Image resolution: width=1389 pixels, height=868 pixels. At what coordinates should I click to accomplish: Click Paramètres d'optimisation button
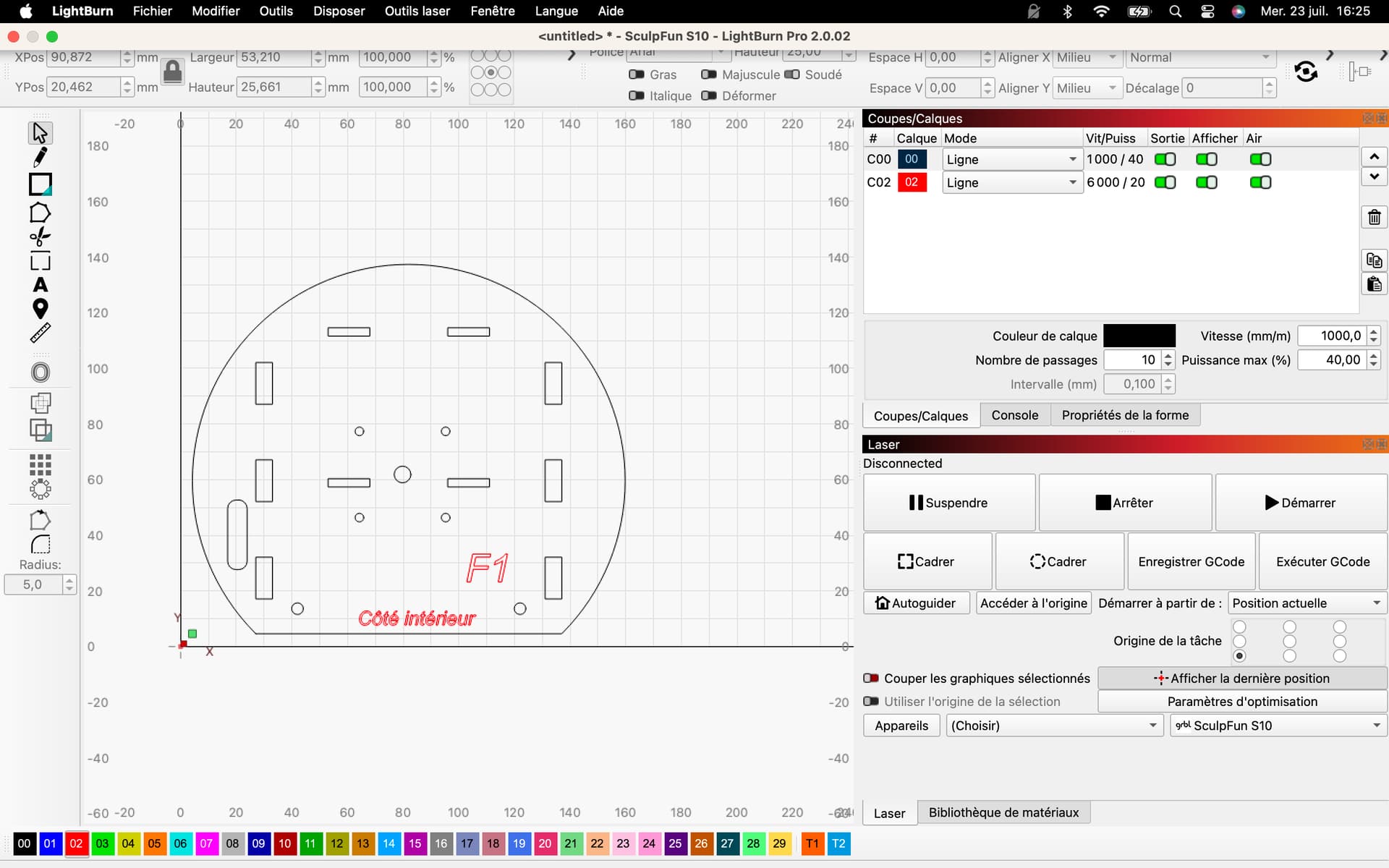tap(1242, 702)
